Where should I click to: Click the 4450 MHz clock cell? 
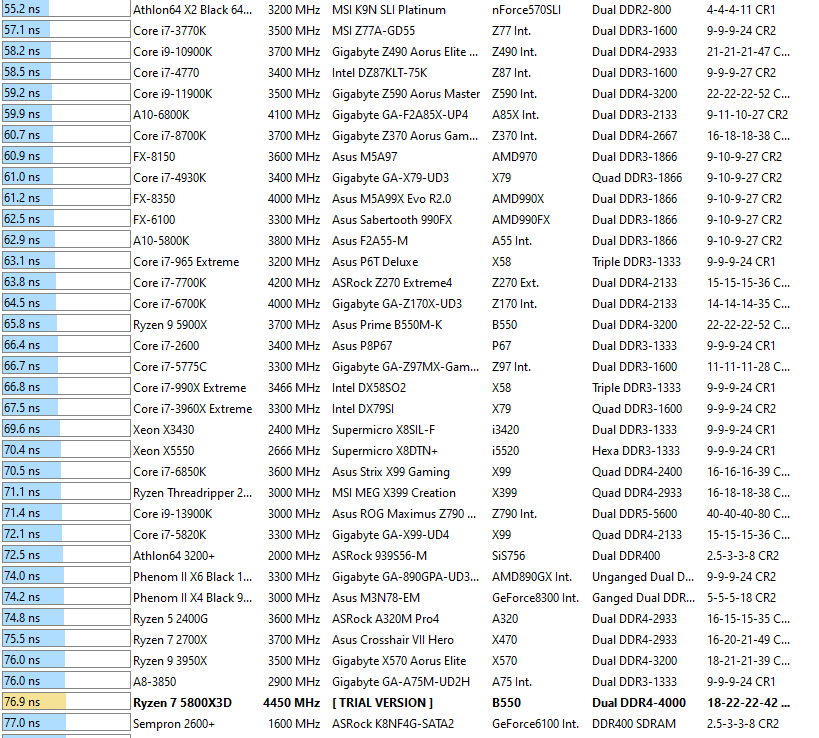point(291,703)
